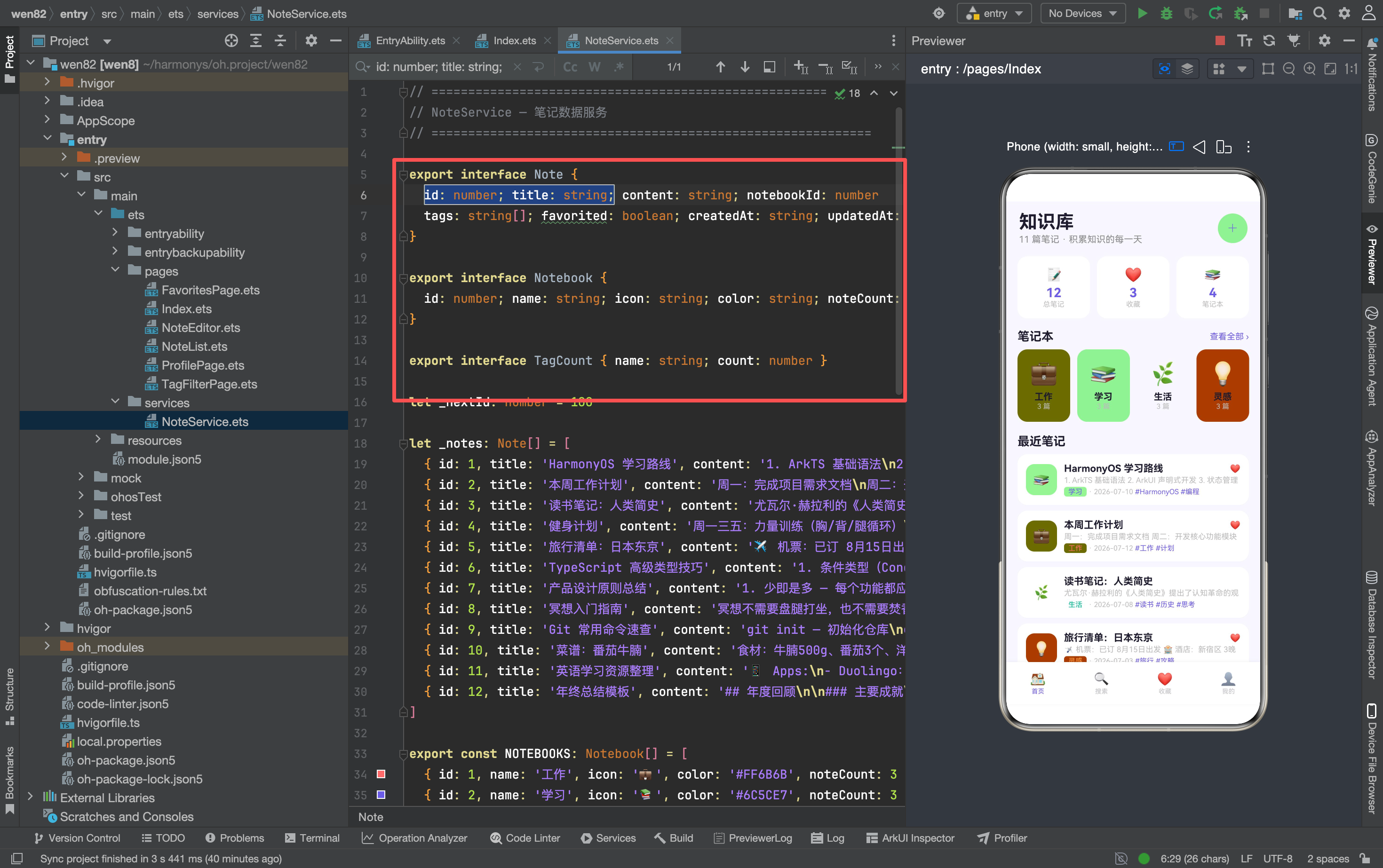Image resolution: width=1383 pixels, height=868 pixels.
Task: Run the entry app with the green Run button
Action: point(1142,14)
